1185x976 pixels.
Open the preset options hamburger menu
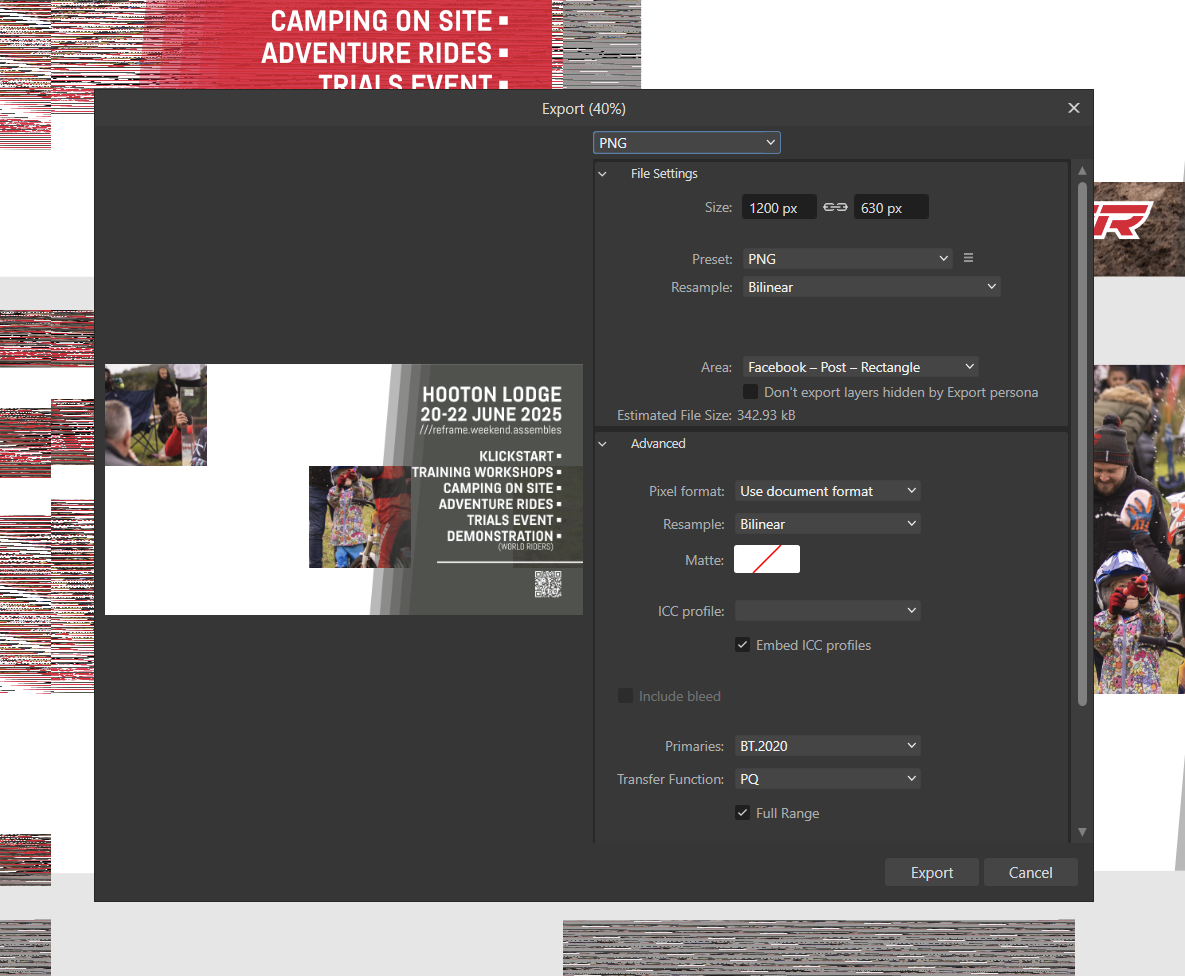(x=968, y=259)
